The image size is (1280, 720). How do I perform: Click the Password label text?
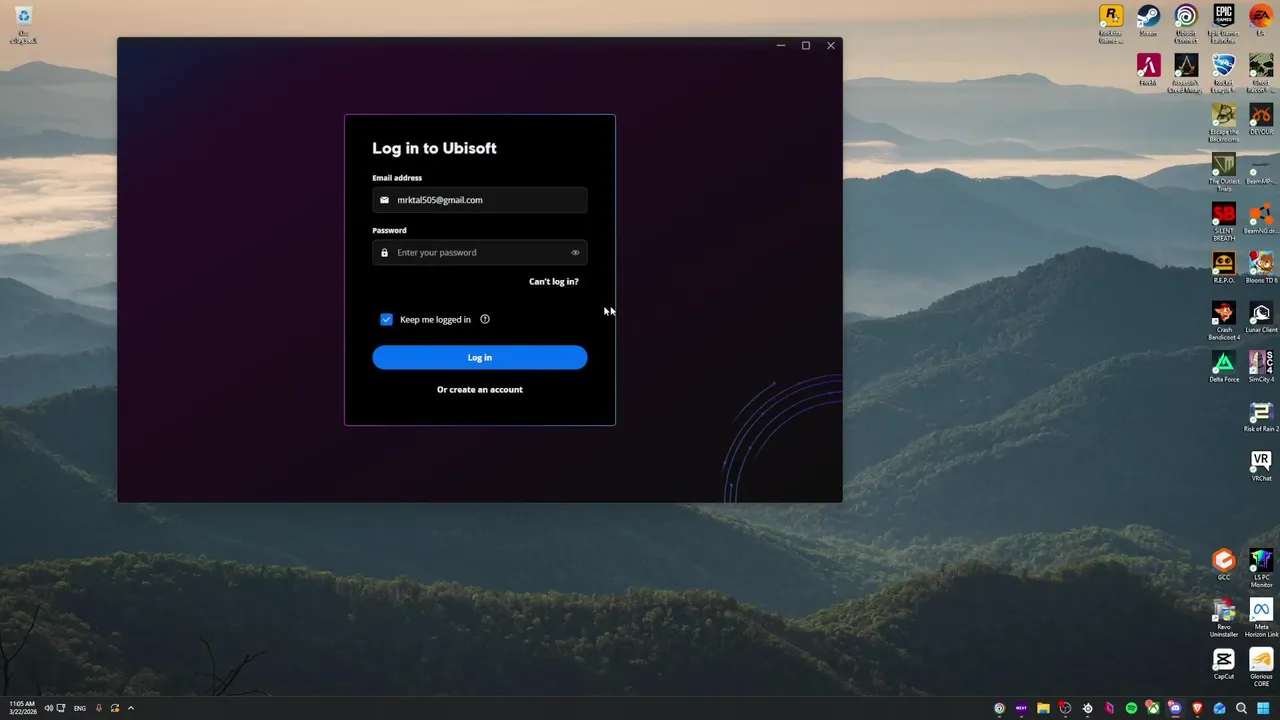click(389, 230)
